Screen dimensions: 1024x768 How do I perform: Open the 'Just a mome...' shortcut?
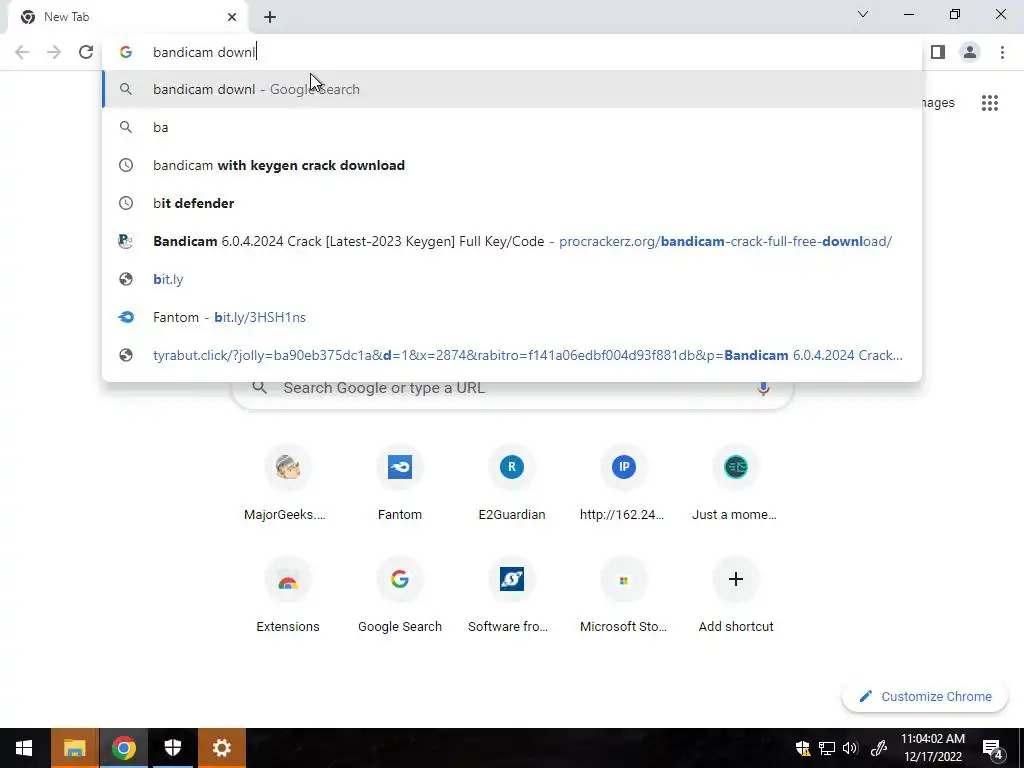click(736, 484)
